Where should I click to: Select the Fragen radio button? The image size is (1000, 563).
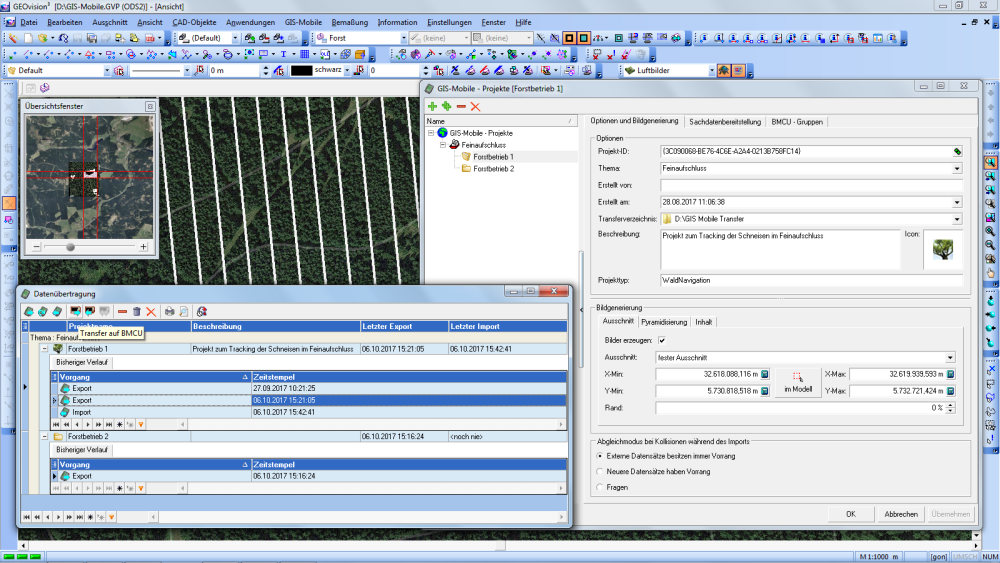pyautogui.click(x=600, y=487)
